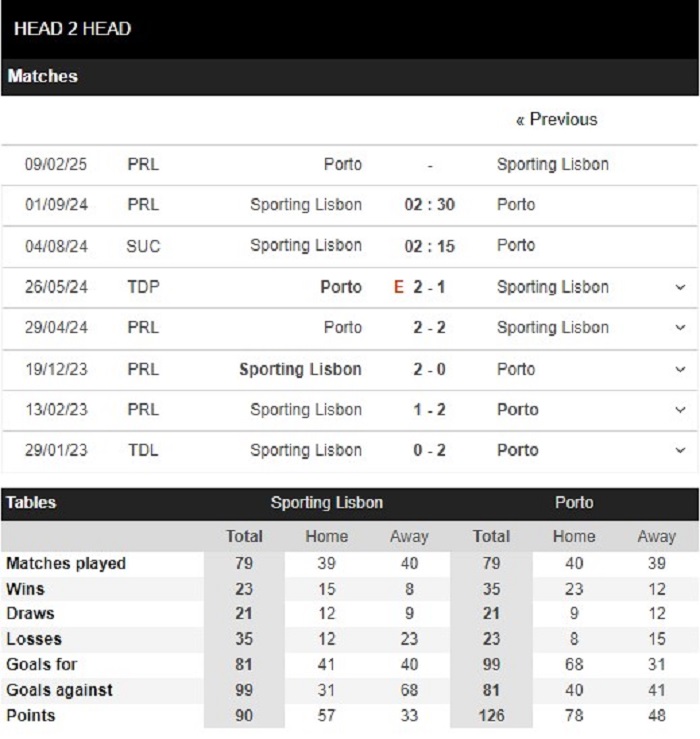This screenshot has height=739, width=700.
Task: Select the Tables section header
Action: 31,502
